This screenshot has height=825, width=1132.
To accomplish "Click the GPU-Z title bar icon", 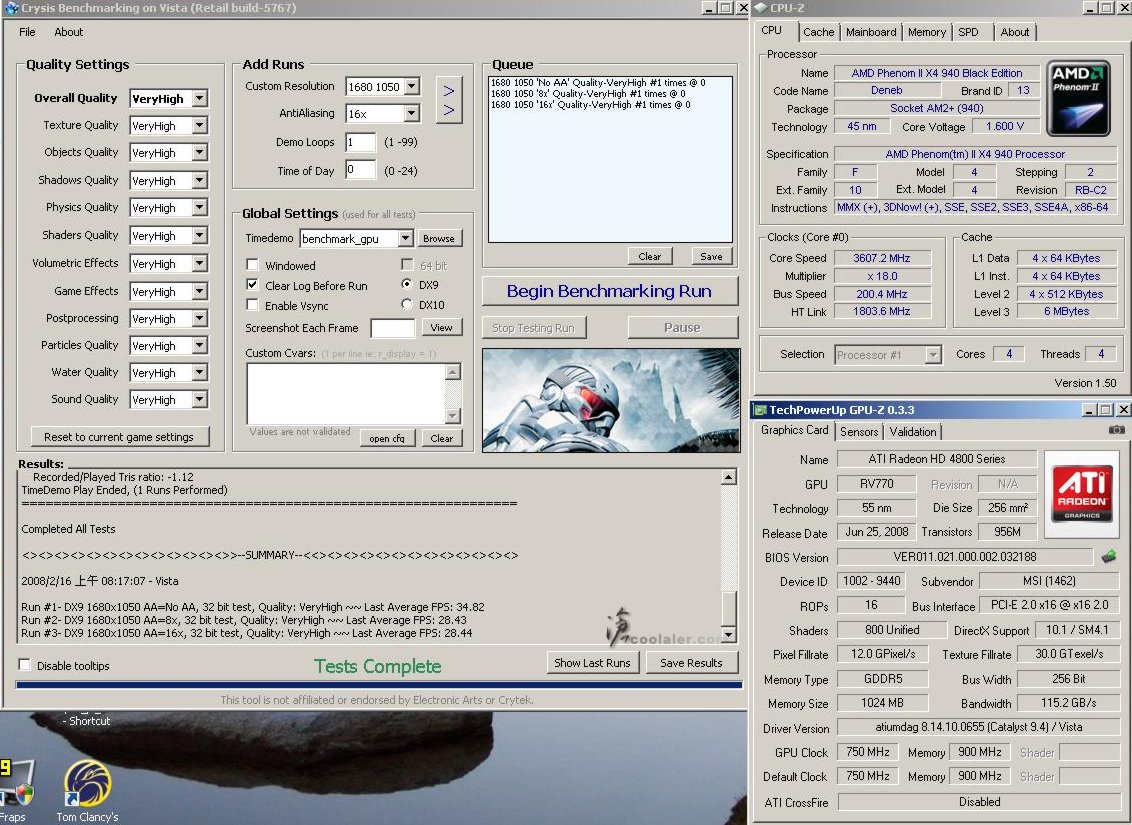I will tap(760, 410).
